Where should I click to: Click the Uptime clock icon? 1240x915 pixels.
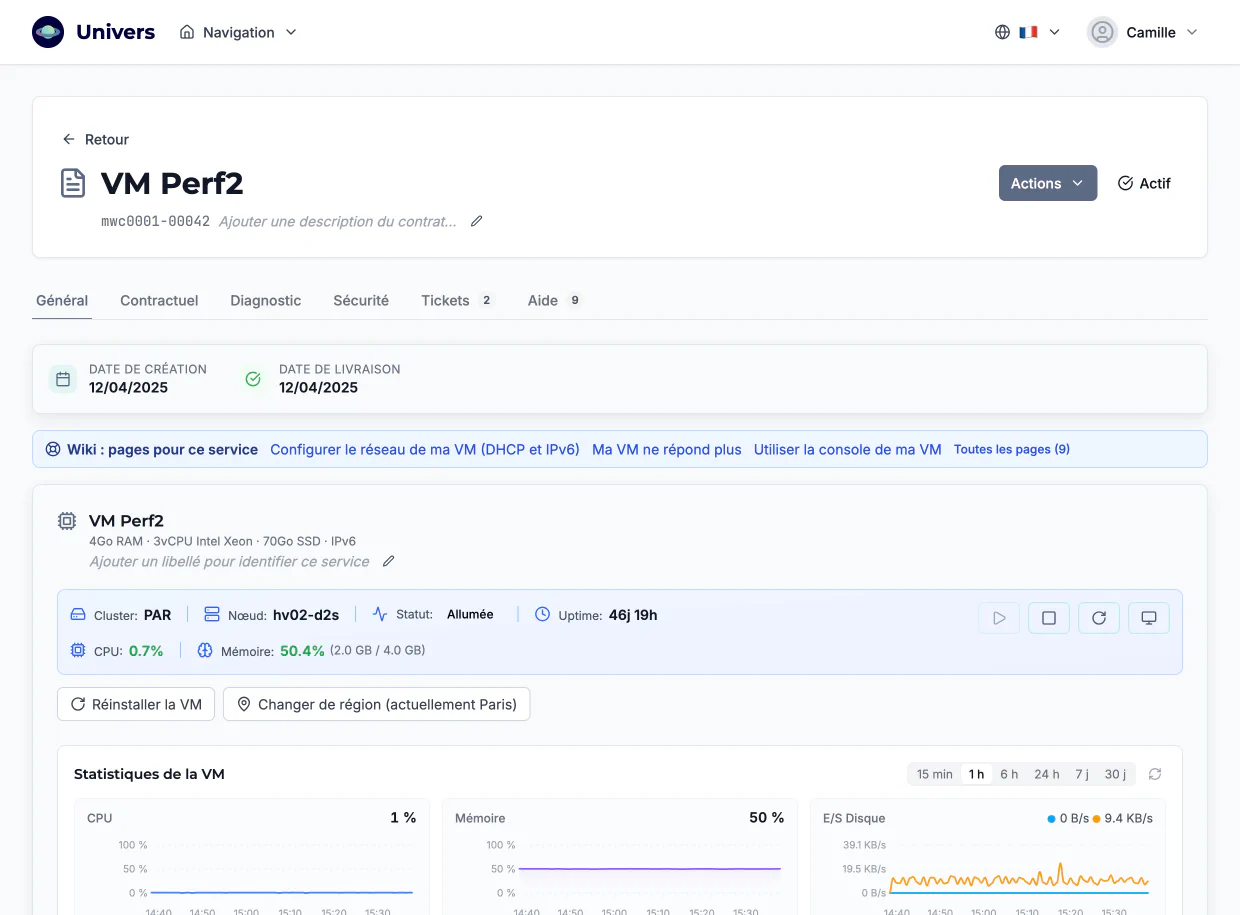pyautogui.click(x=542, y=614)
